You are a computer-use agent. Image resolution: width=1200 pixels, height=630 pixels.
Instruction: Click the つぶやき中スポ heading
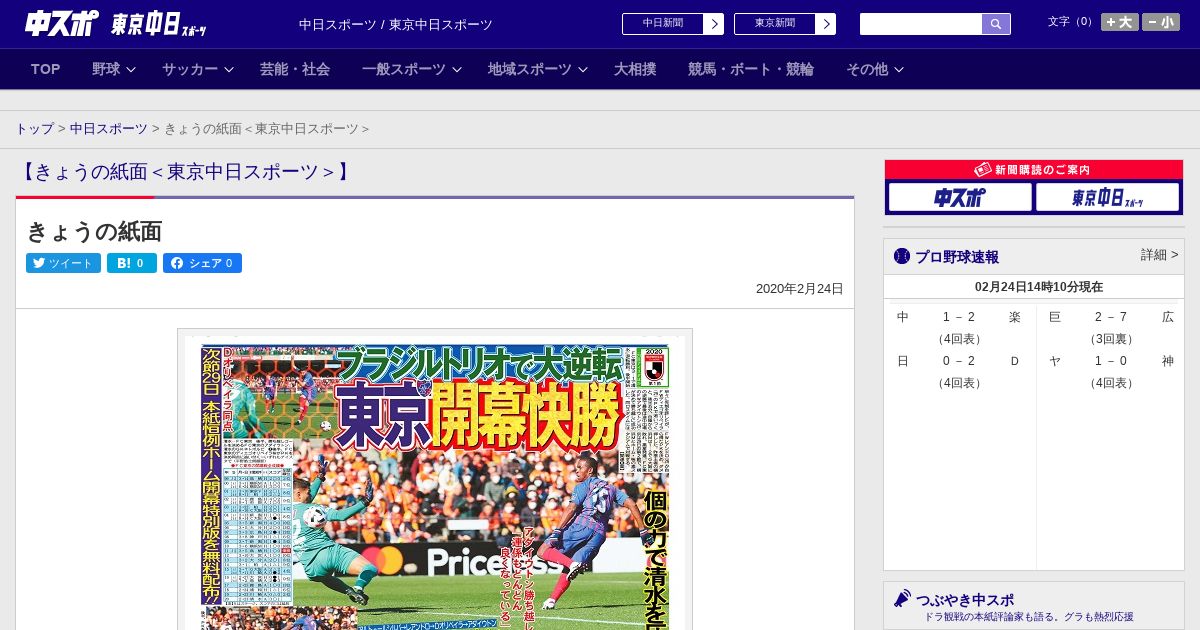pyautogui.click(x=964, y=600)
